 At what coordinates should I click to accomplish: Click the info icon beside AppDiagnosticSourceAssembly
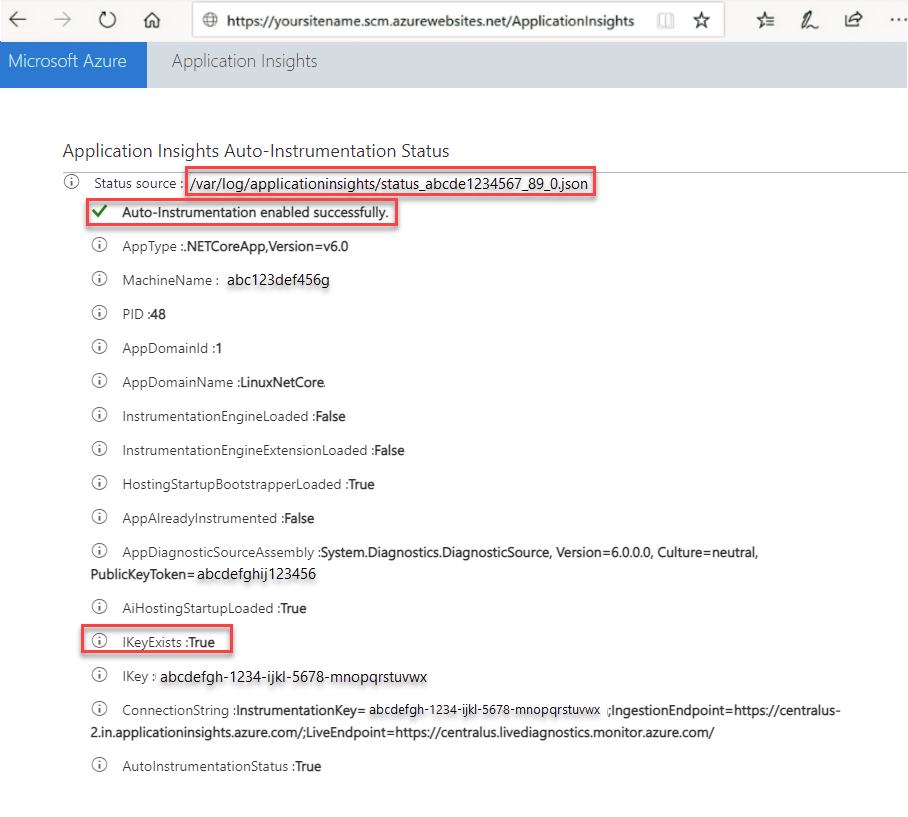pos(100,550)
